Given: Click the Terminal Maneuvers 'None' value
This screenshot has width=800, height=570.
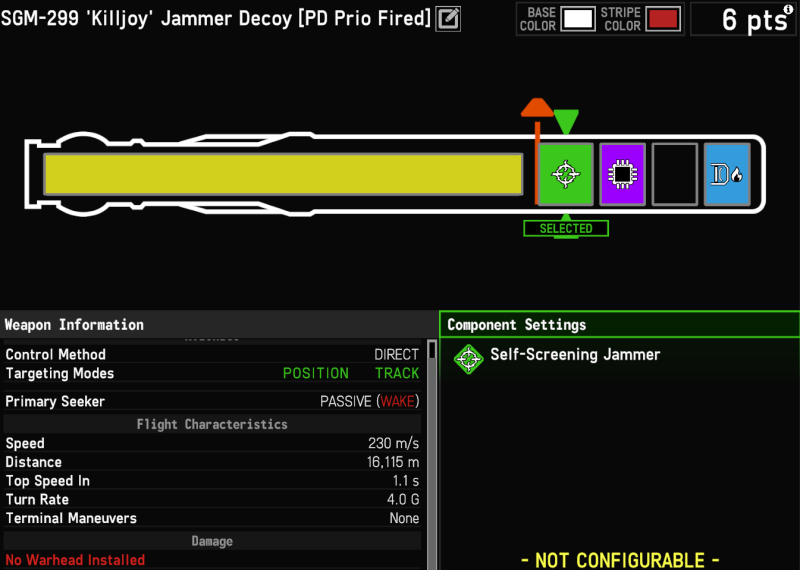Looking at the screenshot, I should (x=404, y=518).
